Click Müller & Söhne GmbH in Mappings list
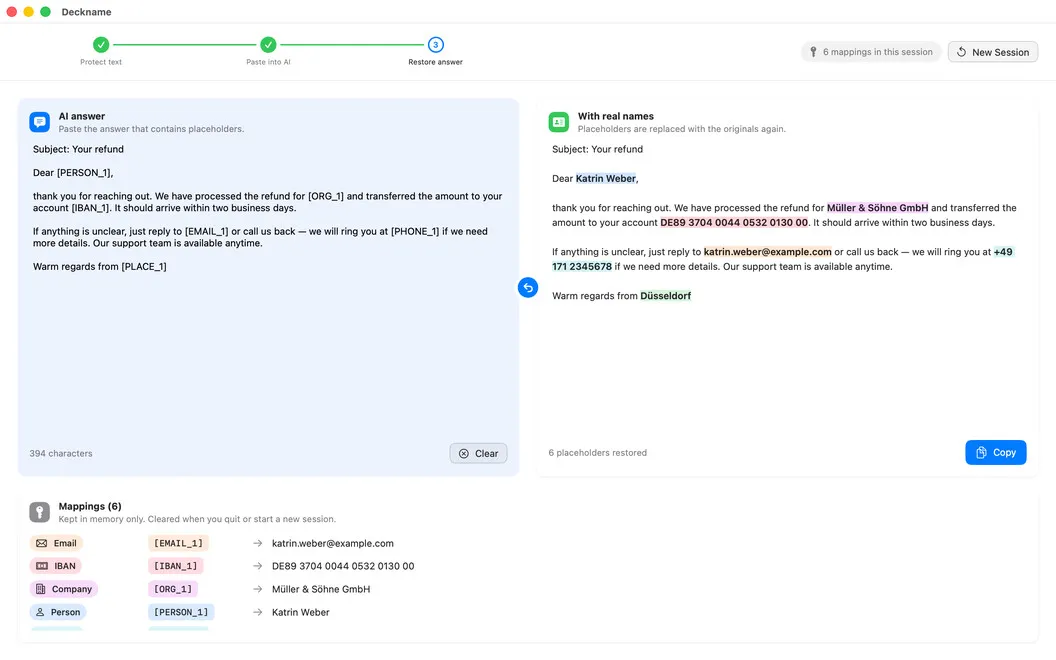 point(321,589)
